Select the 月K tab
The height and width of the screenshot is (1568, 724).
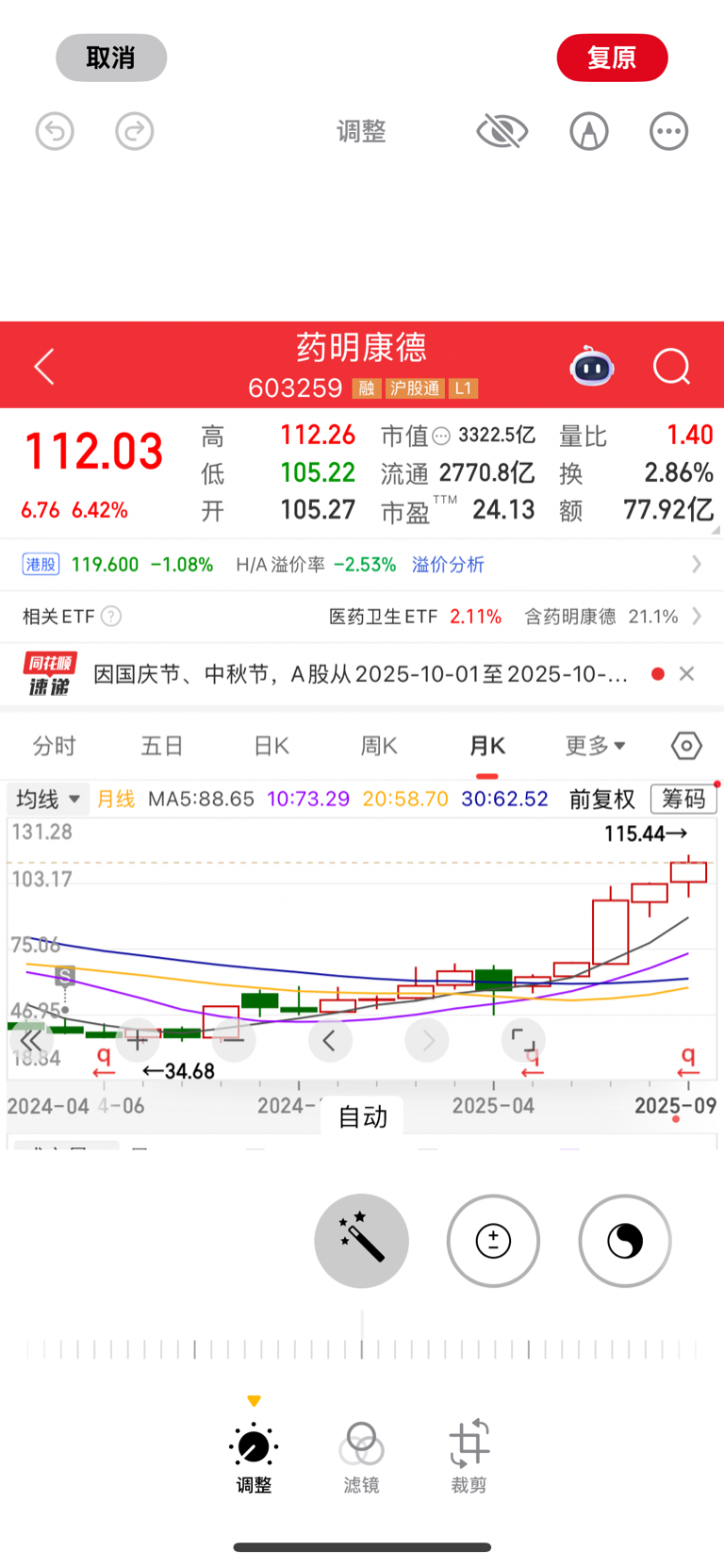point(487,746)
